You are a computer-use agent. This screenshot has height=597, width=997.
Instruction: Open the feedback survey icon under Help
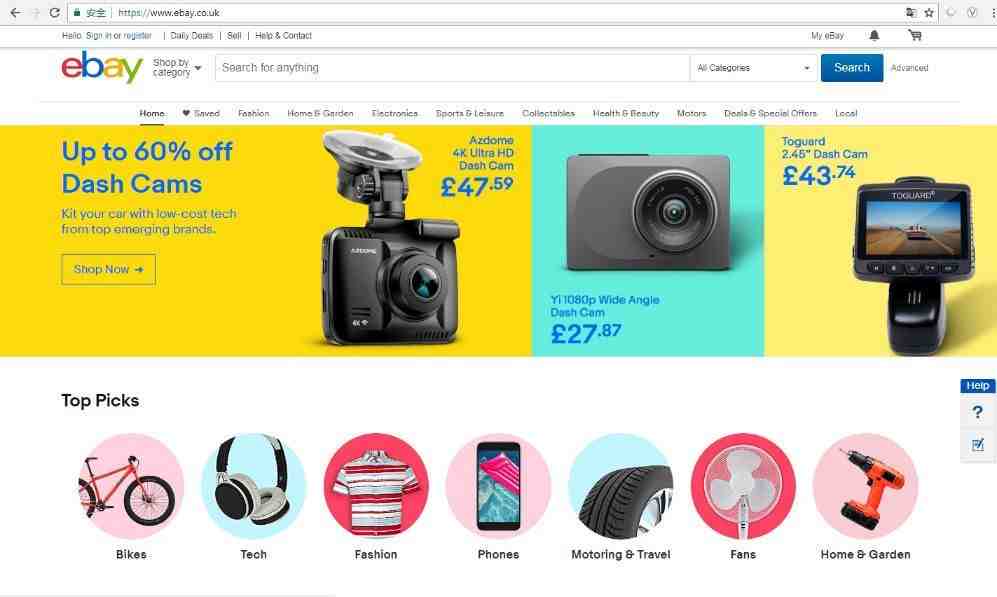click(x=977, y=444)
